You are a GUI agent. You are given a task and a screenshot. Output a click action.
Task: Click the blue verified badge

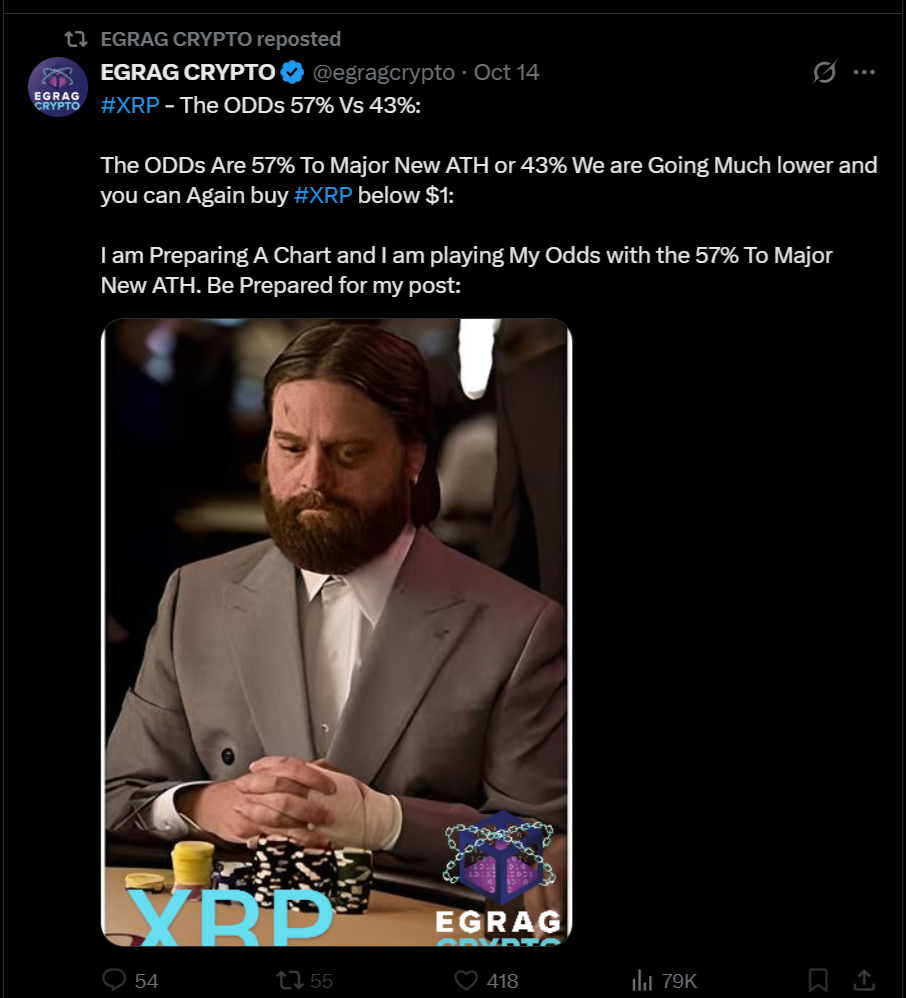click(292, 73)
